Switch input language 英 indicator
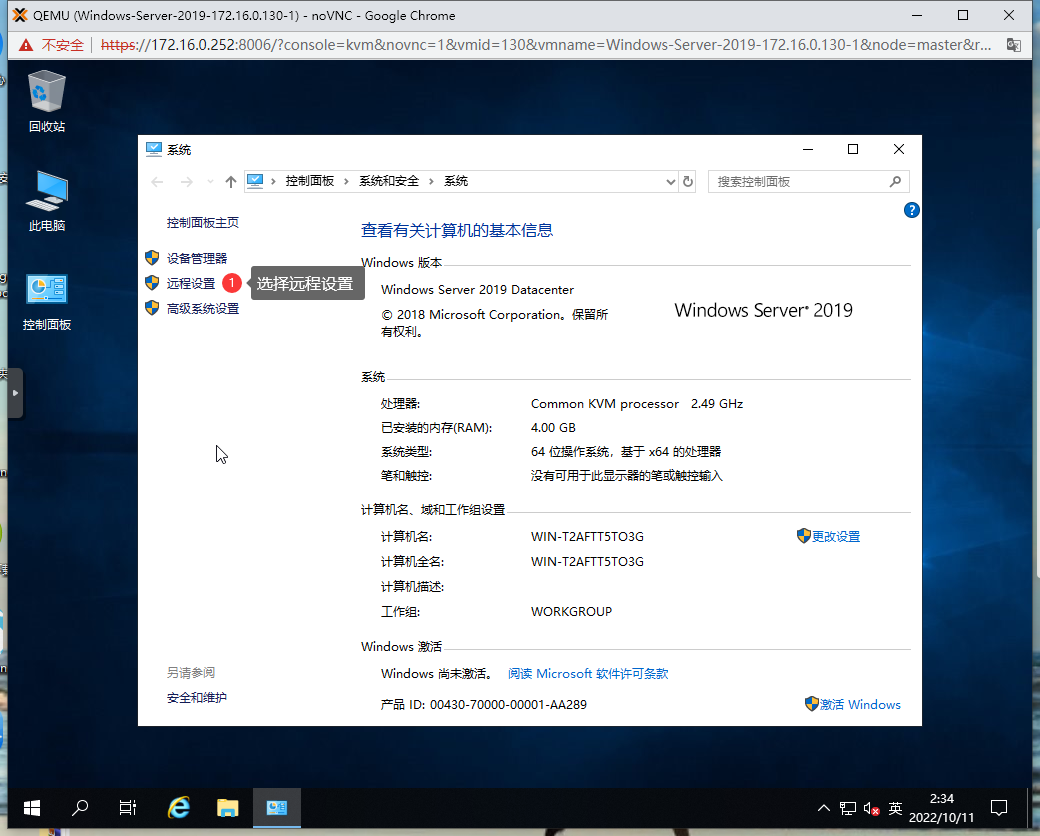Screen dimensions: 1040x836 pyautogui.click(x=895, y=808)
